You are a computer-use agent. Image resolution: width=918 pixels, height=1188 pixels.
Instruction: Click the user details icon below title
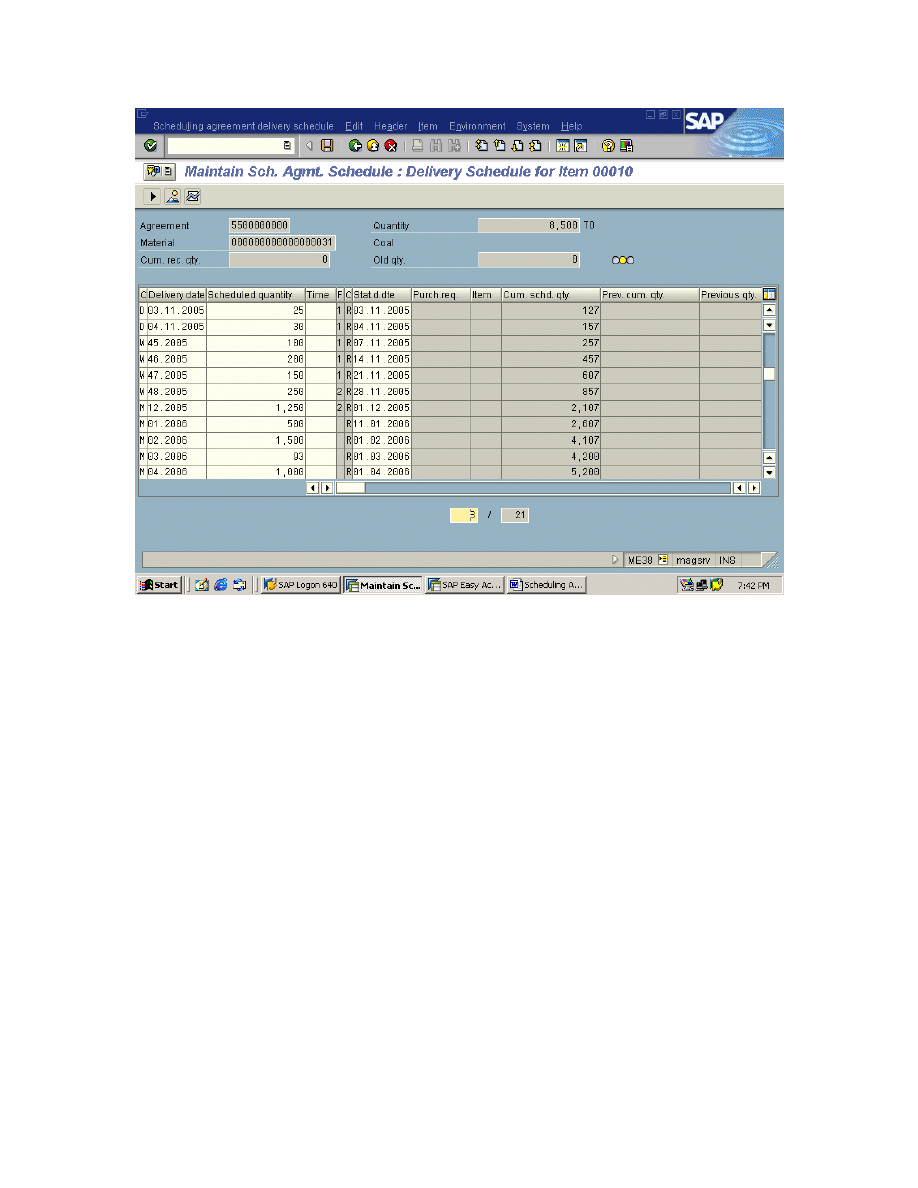click(x=173, y=196)
